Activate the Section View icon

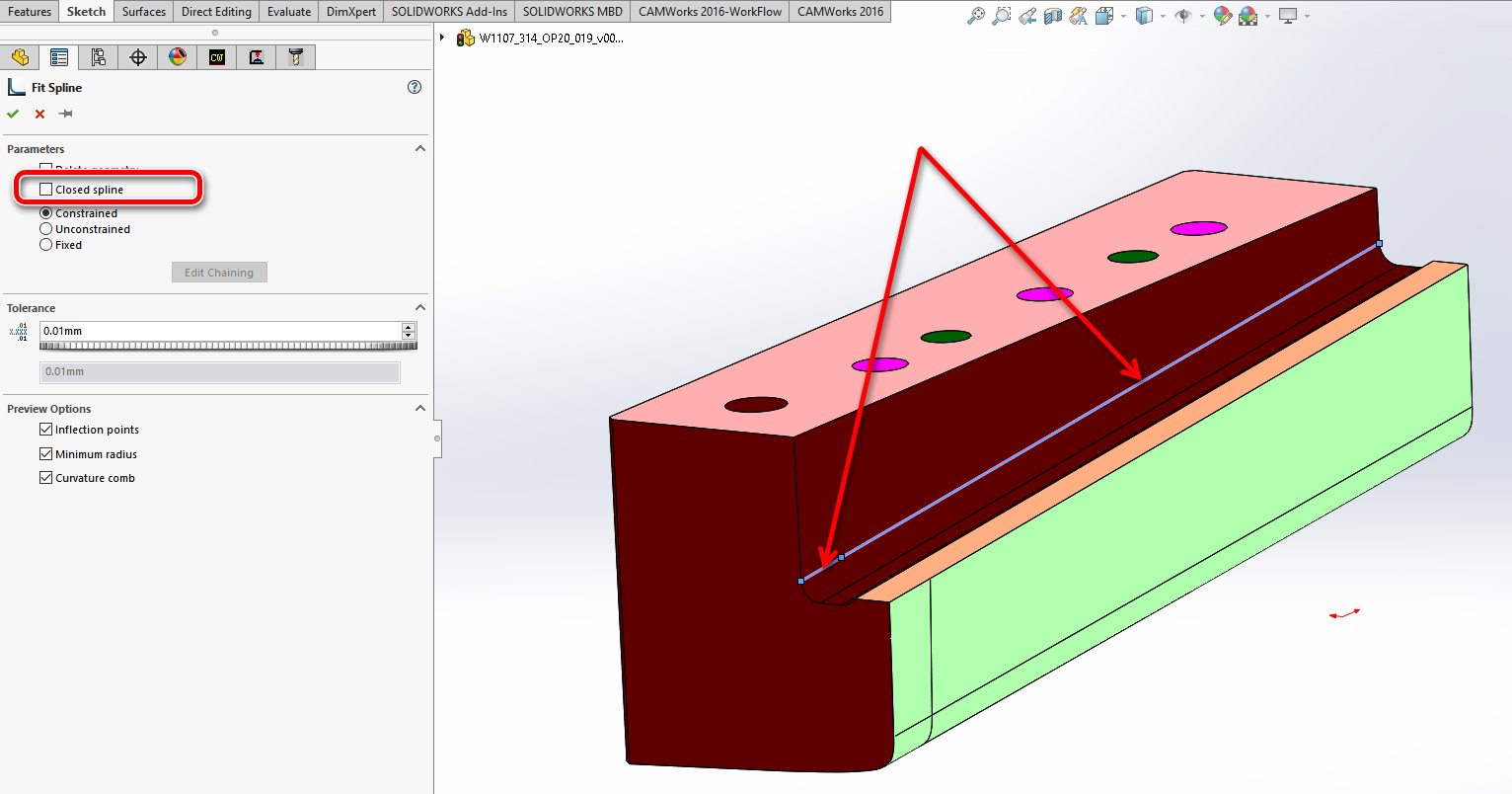pos(1053,16)
